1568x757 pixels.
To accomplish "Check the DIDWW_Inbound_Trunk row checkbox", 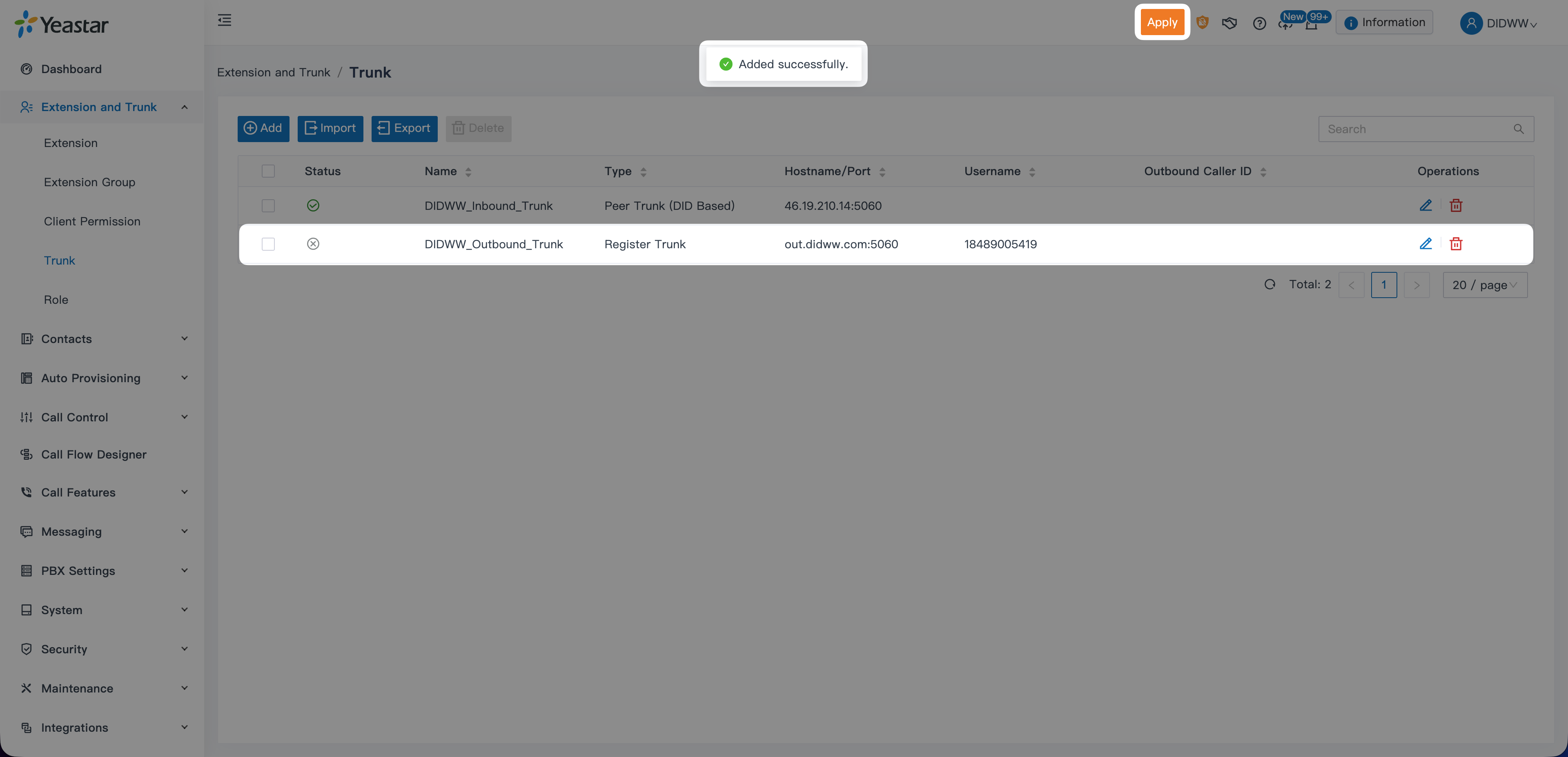I will (x=268, y=206).
